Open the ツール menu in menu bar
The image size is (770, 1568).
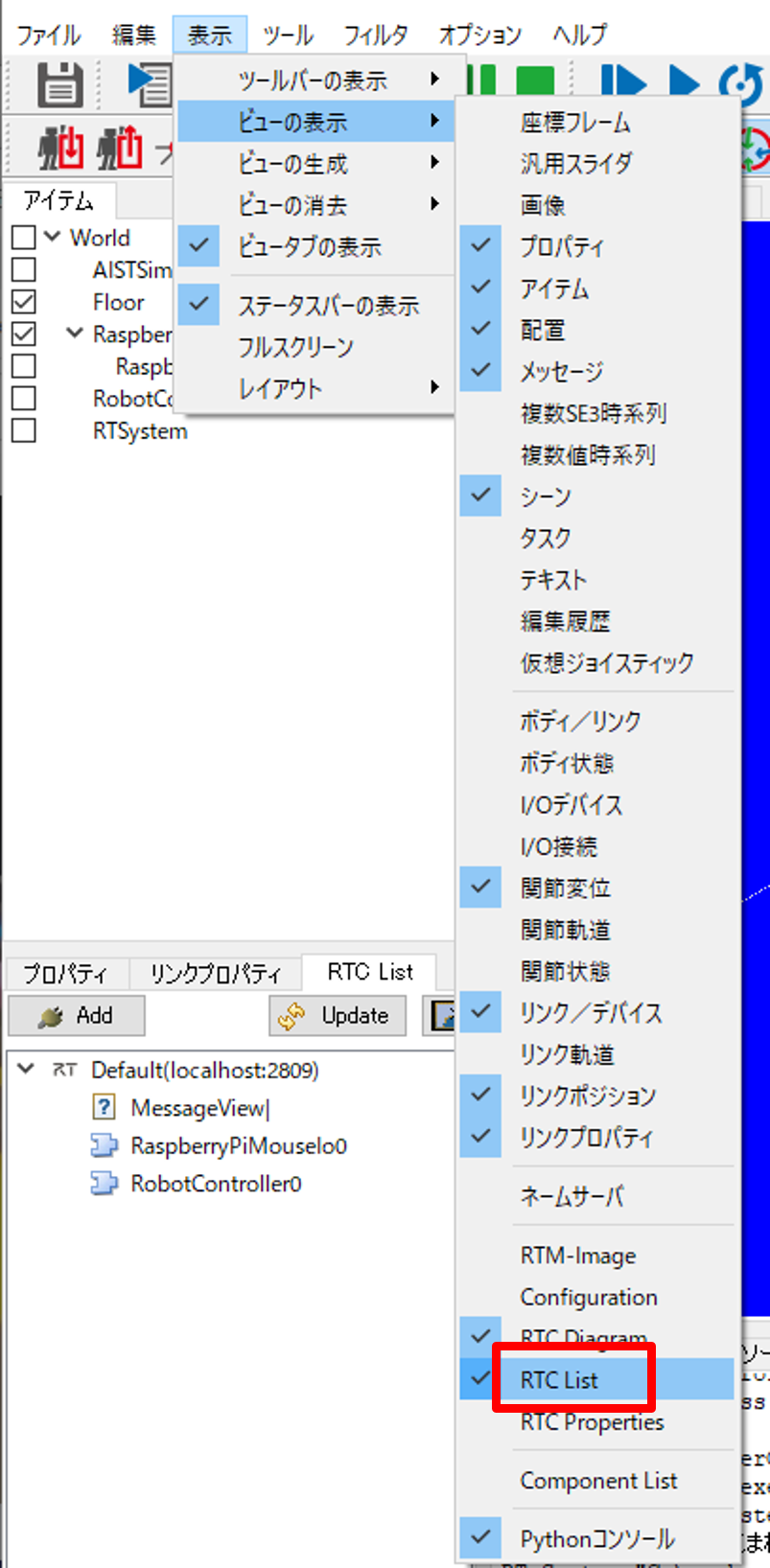[288, 35]
